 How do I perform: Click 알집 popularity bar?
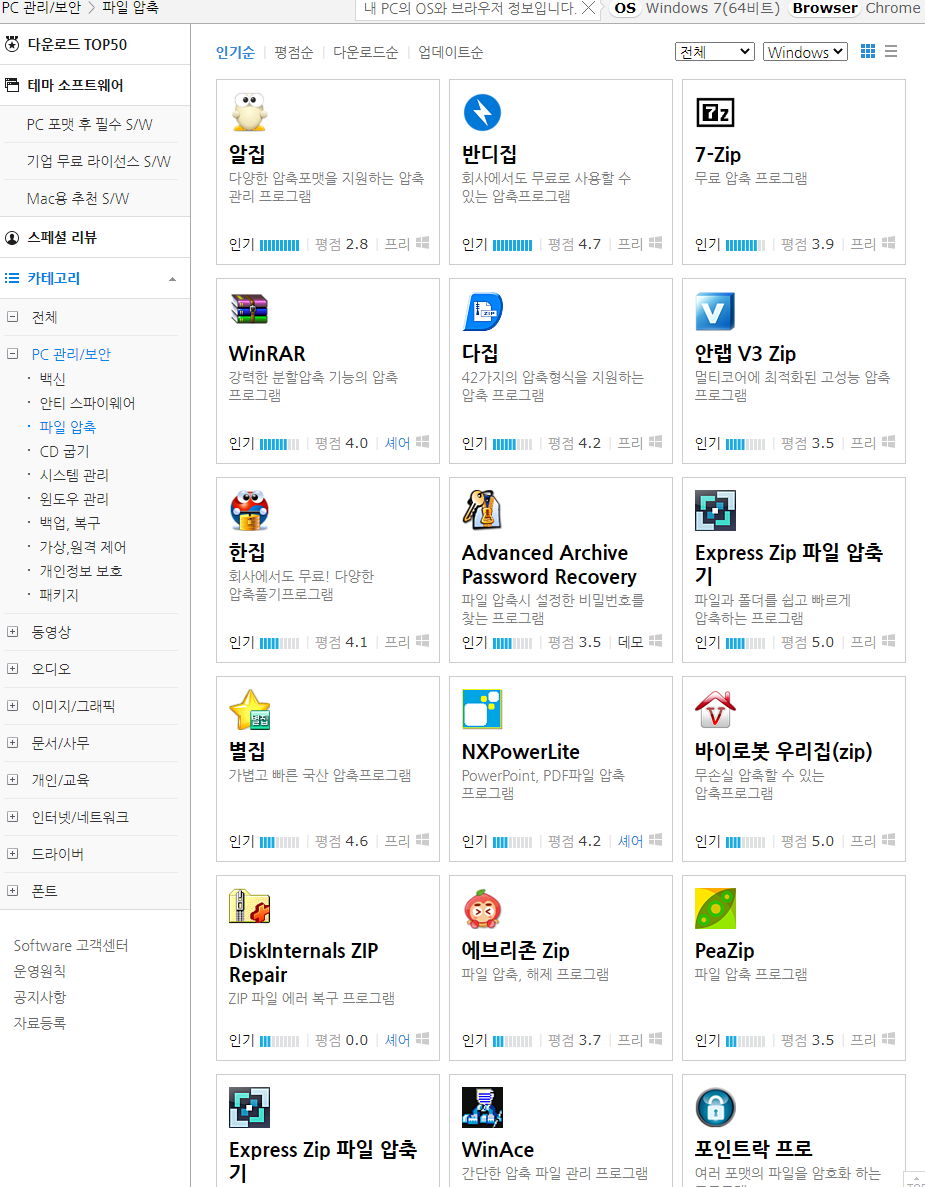(x=279, y=245)
